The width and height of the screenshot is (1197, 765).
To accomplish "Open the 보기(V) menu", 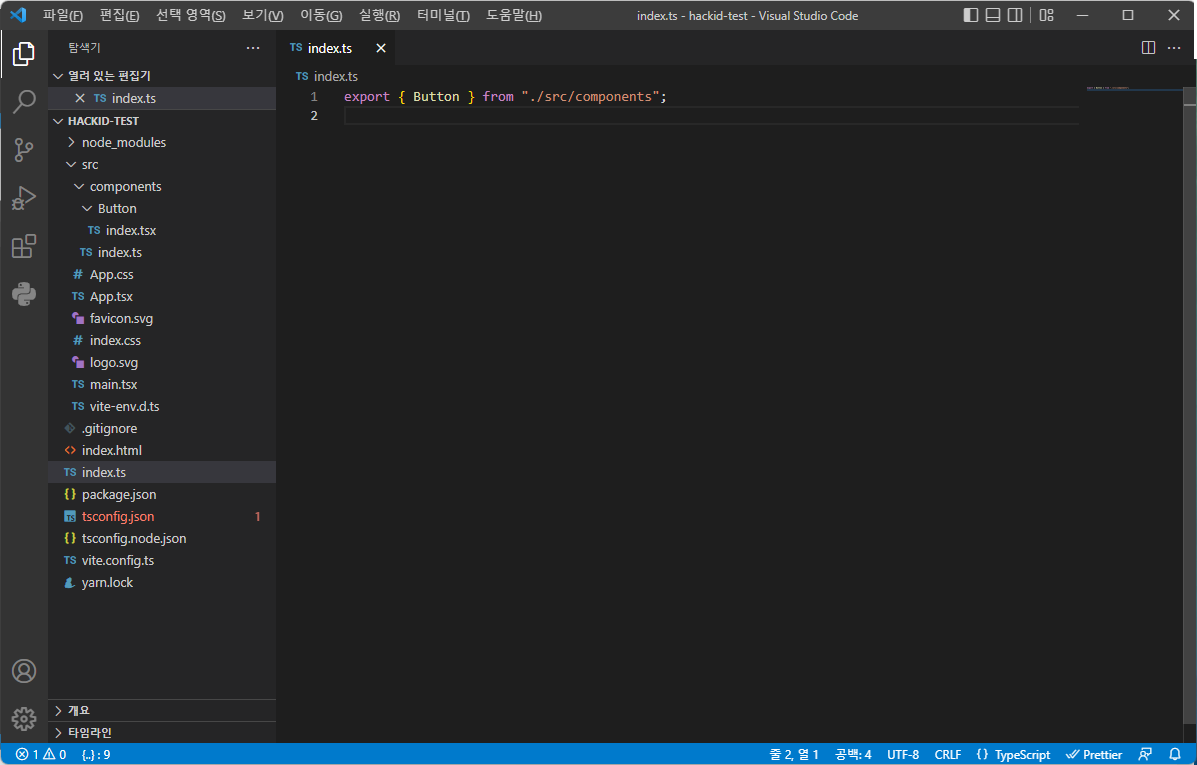I will point(262,15).
